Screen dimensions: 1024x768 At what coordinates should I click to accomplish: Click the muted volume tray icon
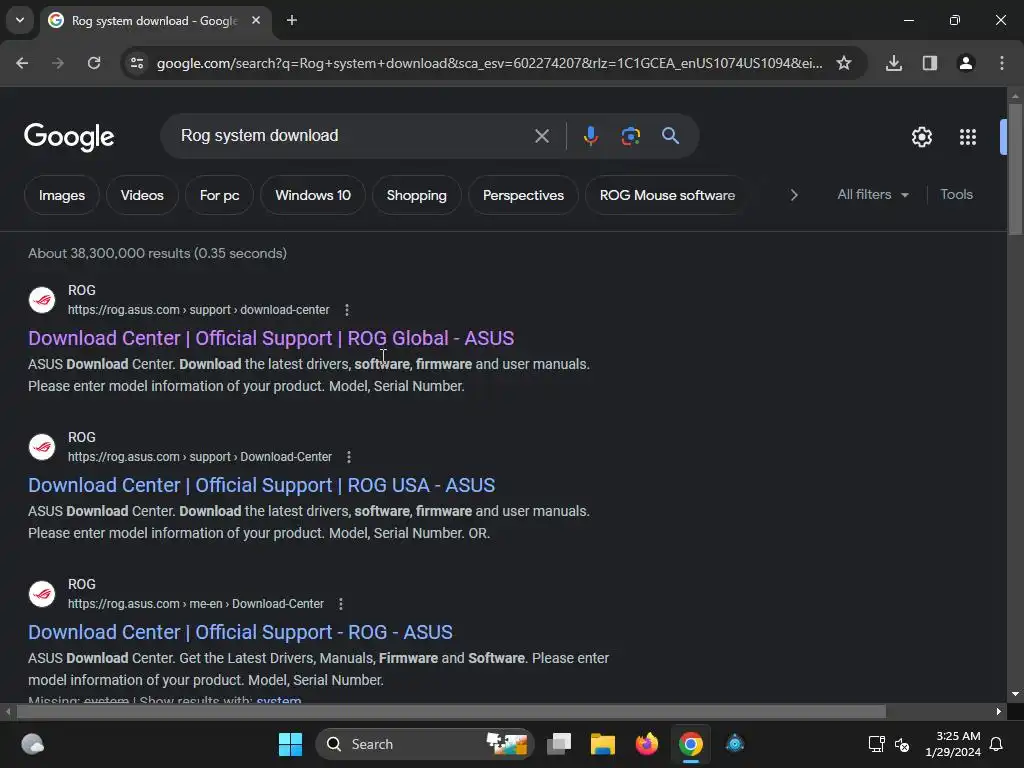tap(902, 744)
